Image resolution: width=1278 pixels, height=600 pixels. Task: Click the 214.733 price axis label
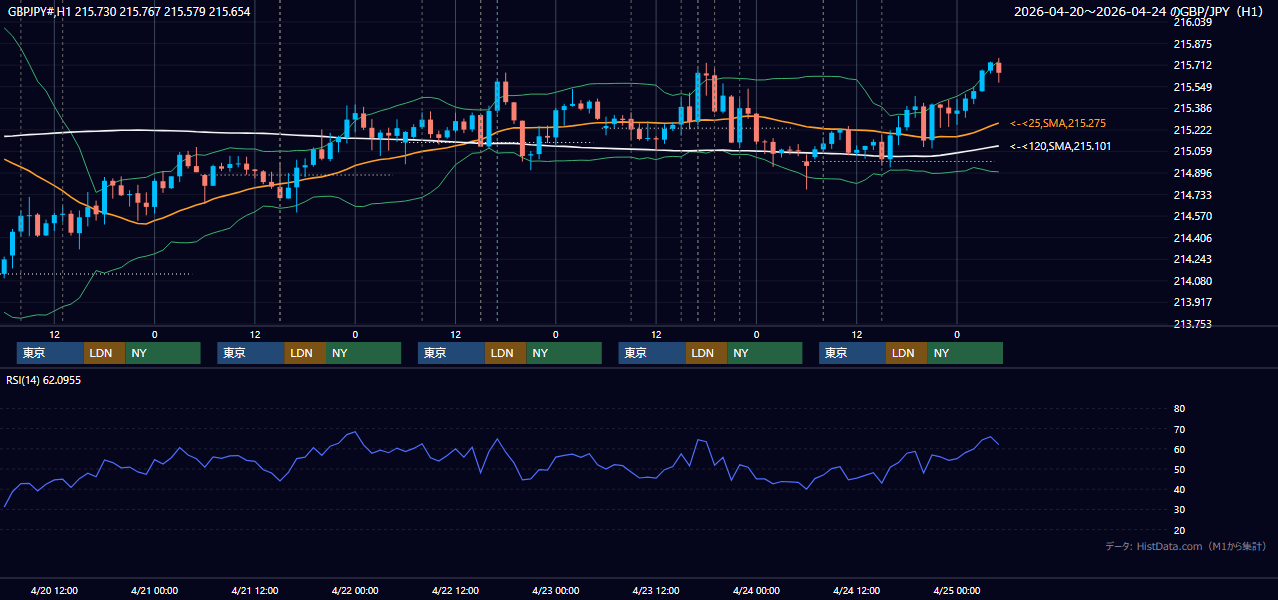coord(1192,195)
